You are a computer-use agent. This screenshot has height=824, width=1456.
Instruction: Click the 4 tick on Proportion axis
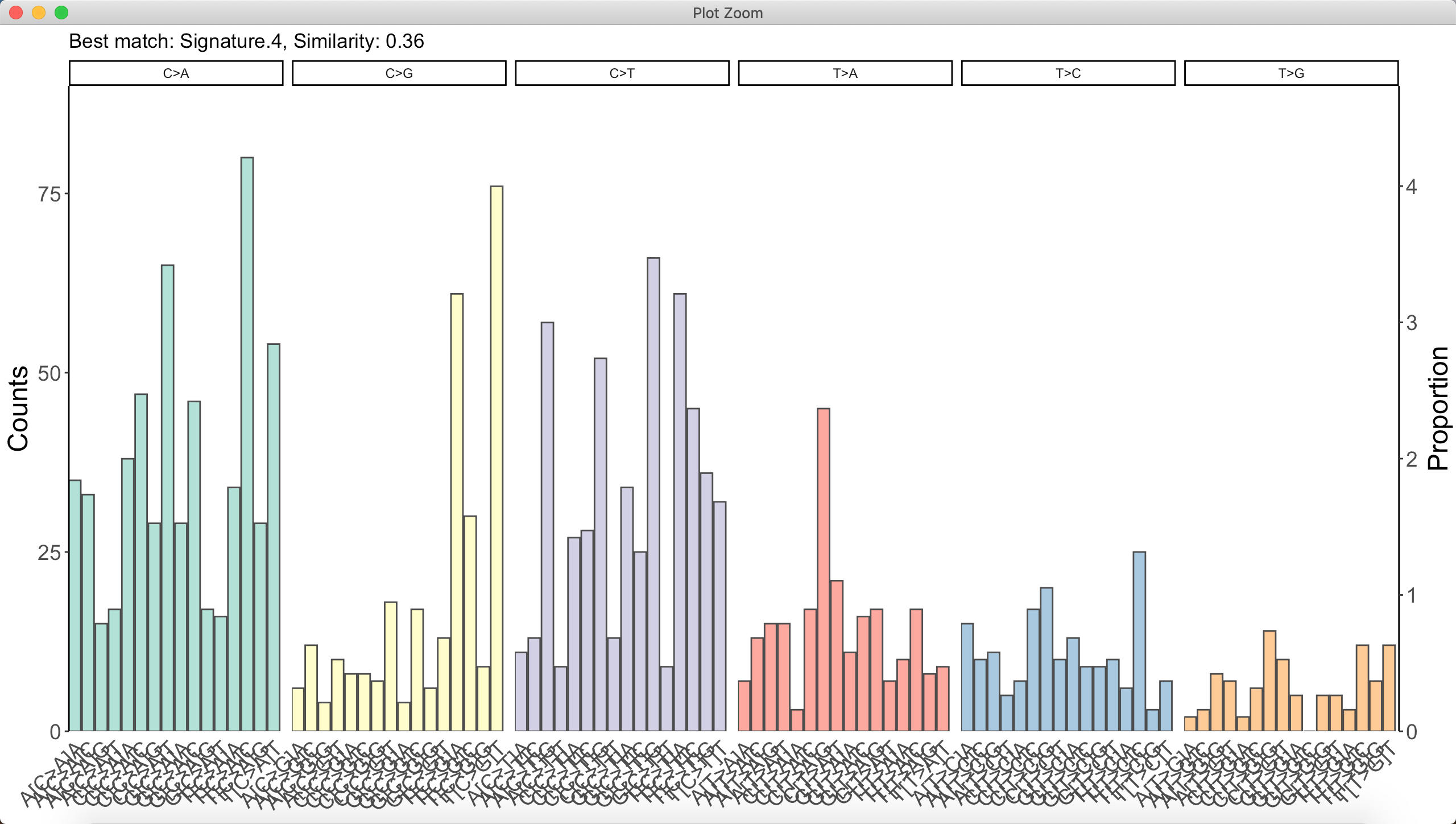click(x=1412, y=187)
